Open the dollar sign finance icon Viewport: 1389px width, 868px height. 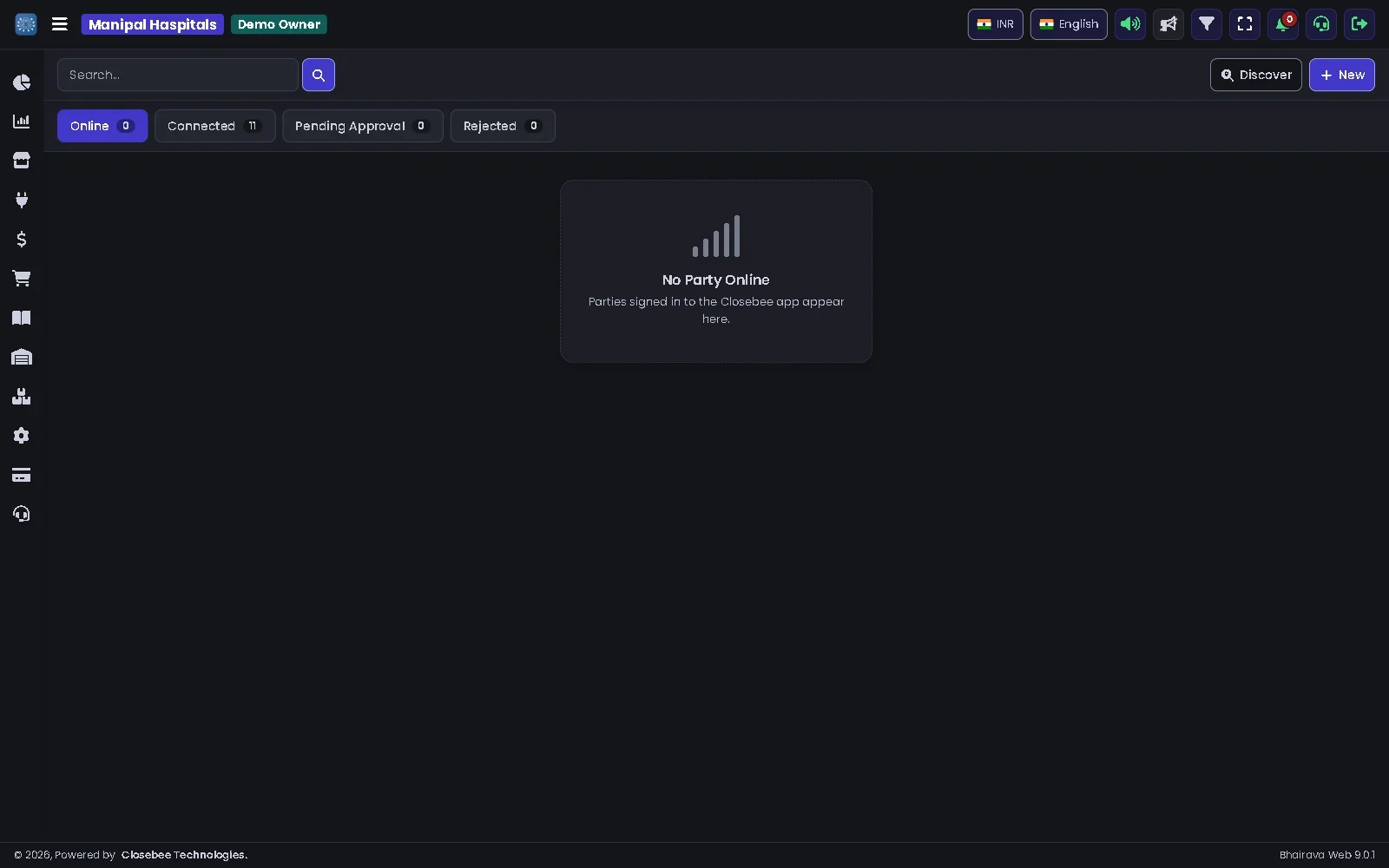coord(22,239)
